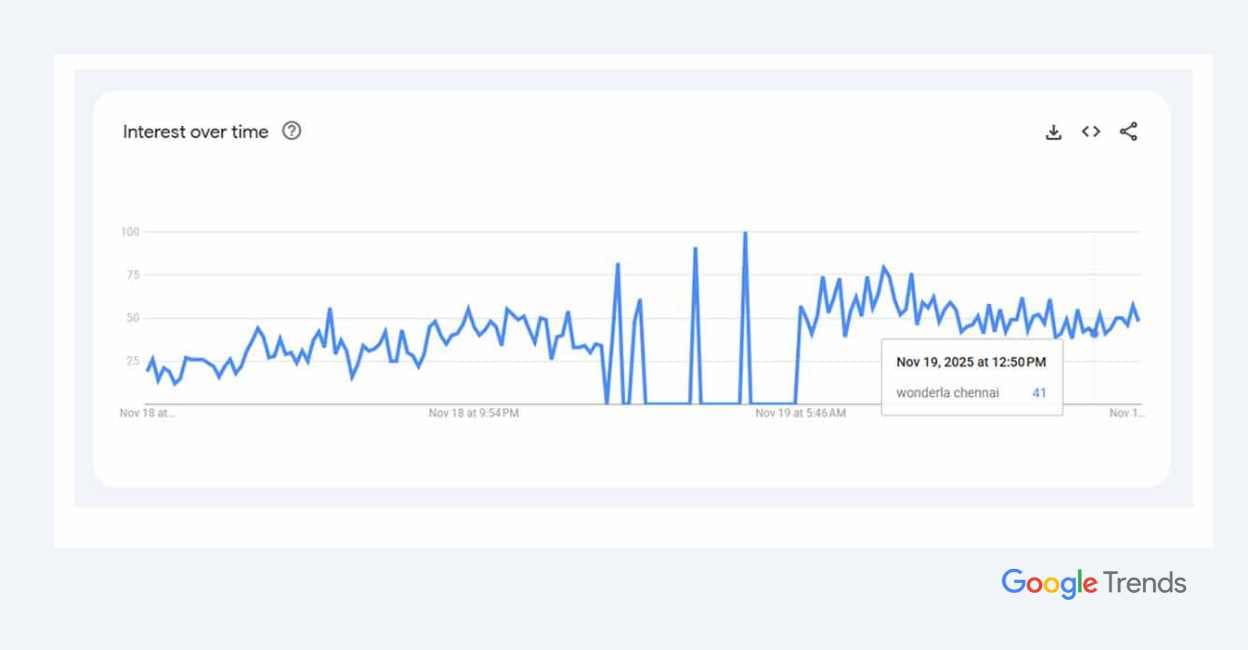Select the highest peak at 100
This screenshot has height=650, width=1248.
pos(744,233)
